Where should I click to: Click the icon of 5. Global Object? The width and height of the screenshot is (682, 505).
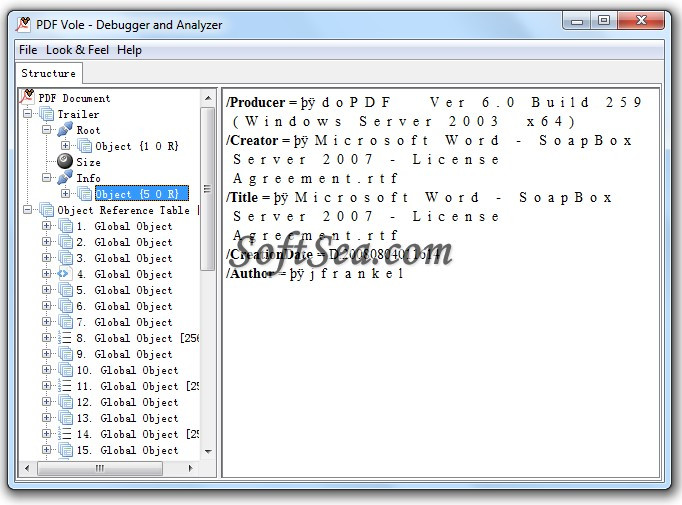65,290
